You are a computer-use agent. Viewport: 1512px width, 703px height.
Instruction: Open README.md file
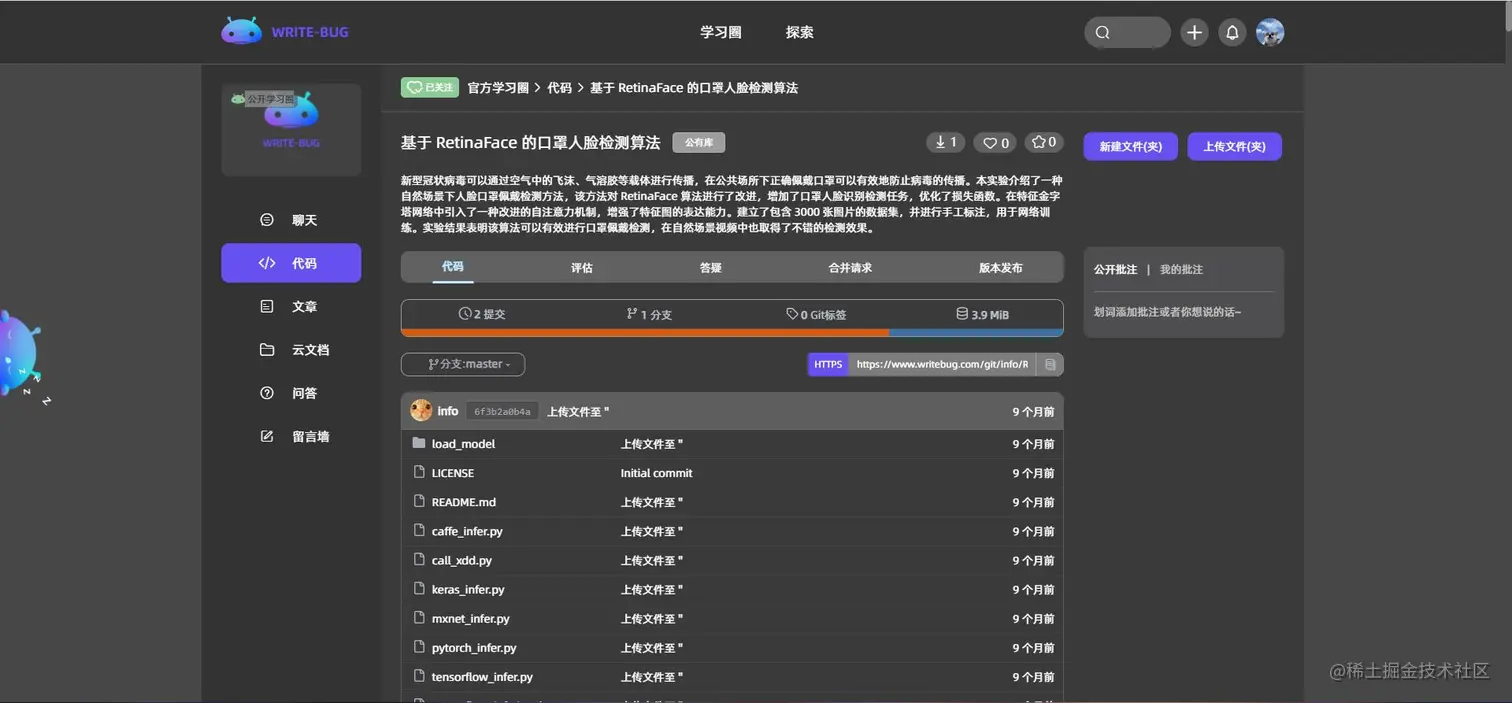coord(464,502)
